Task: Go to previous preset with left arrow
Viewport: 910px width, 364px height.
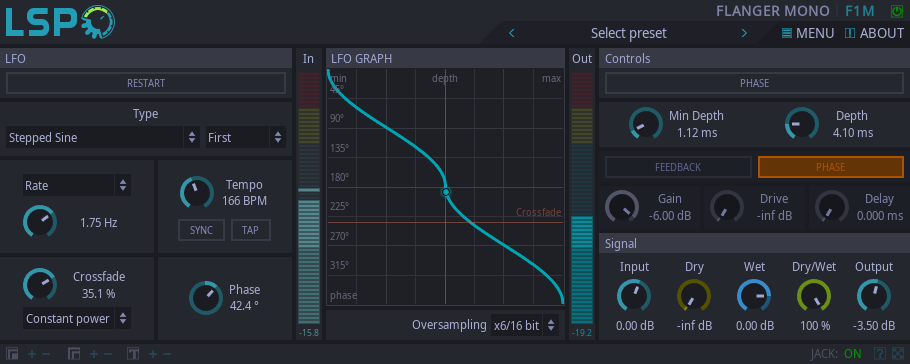Action: 511,33
